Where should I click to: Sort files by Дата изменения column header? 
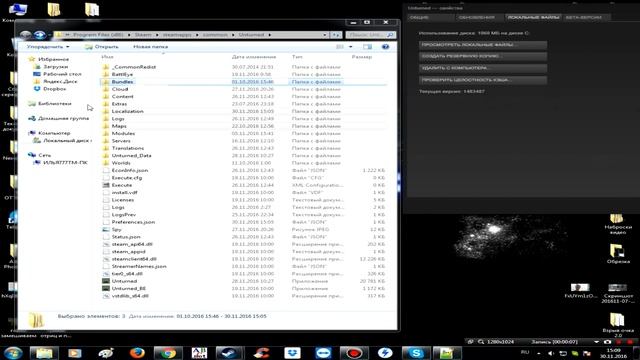click(254, 57)
